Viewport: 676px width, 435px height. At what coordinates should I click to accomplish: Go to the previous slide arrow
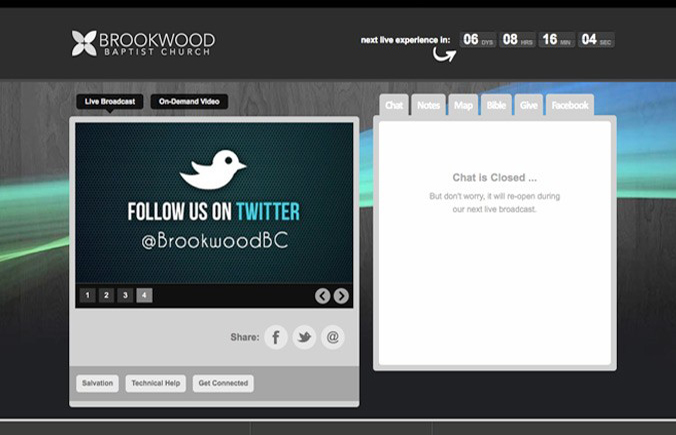(x=322, y=296)
